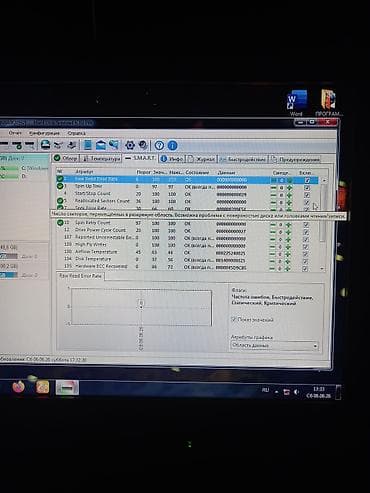The height and width of the screenshot is (493, 370).
Task: Sort by the Порог column header
Action: pos(143,172)
